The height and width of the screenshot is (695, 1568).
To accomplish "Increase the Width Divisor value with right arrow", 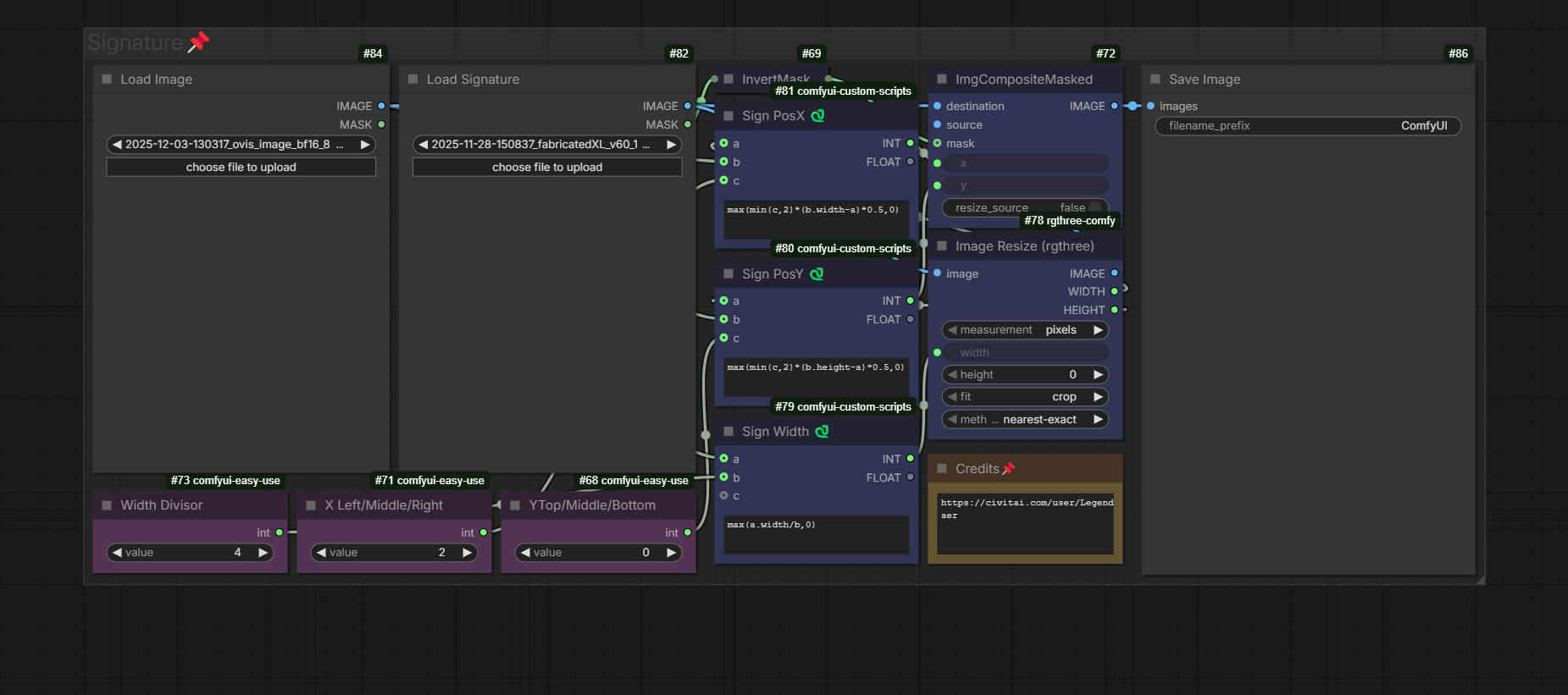I will [263, 553].
